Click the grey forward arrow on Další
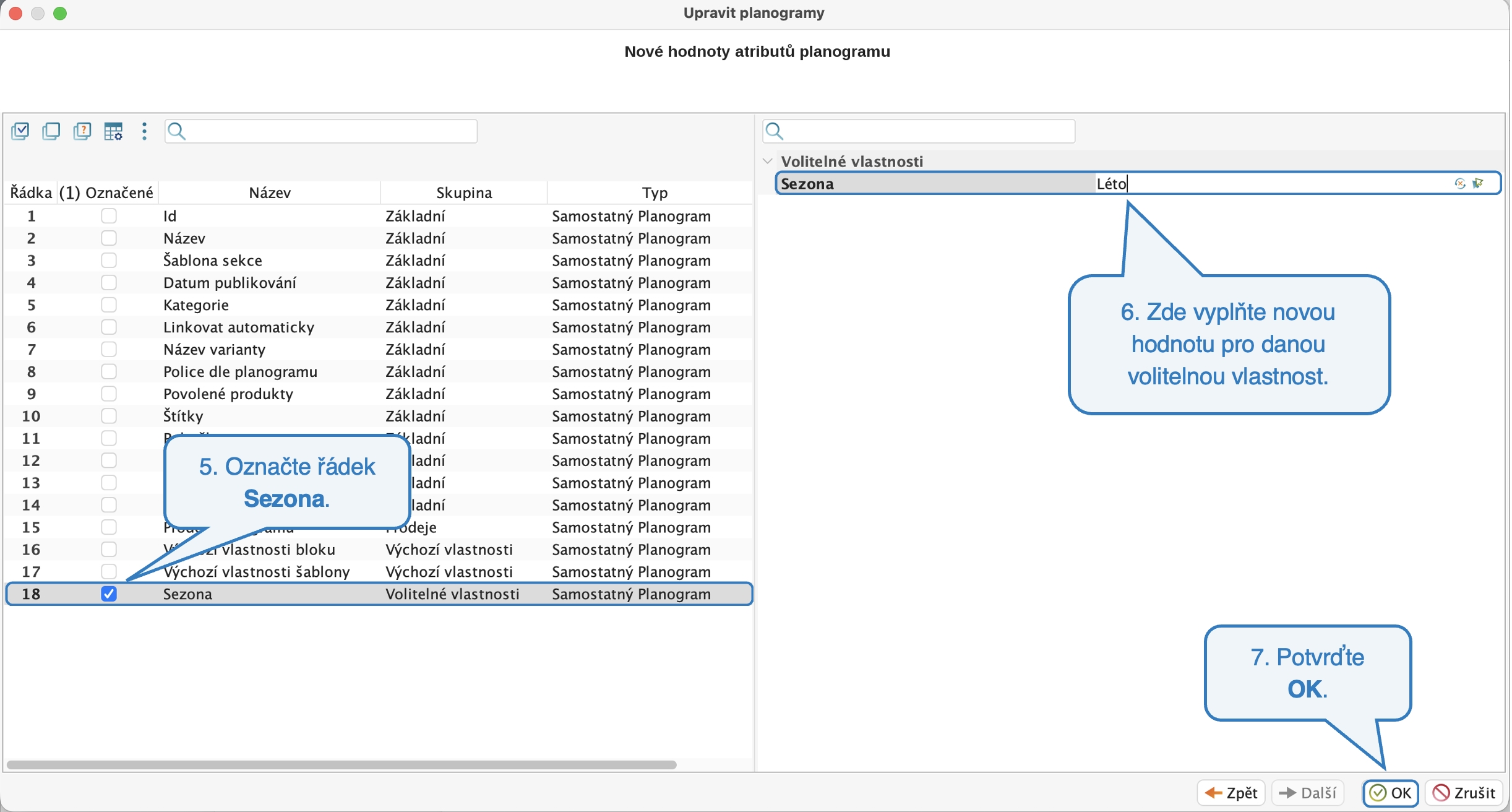This screenshot has height=812, width=1512. (x=1287, y=793)
